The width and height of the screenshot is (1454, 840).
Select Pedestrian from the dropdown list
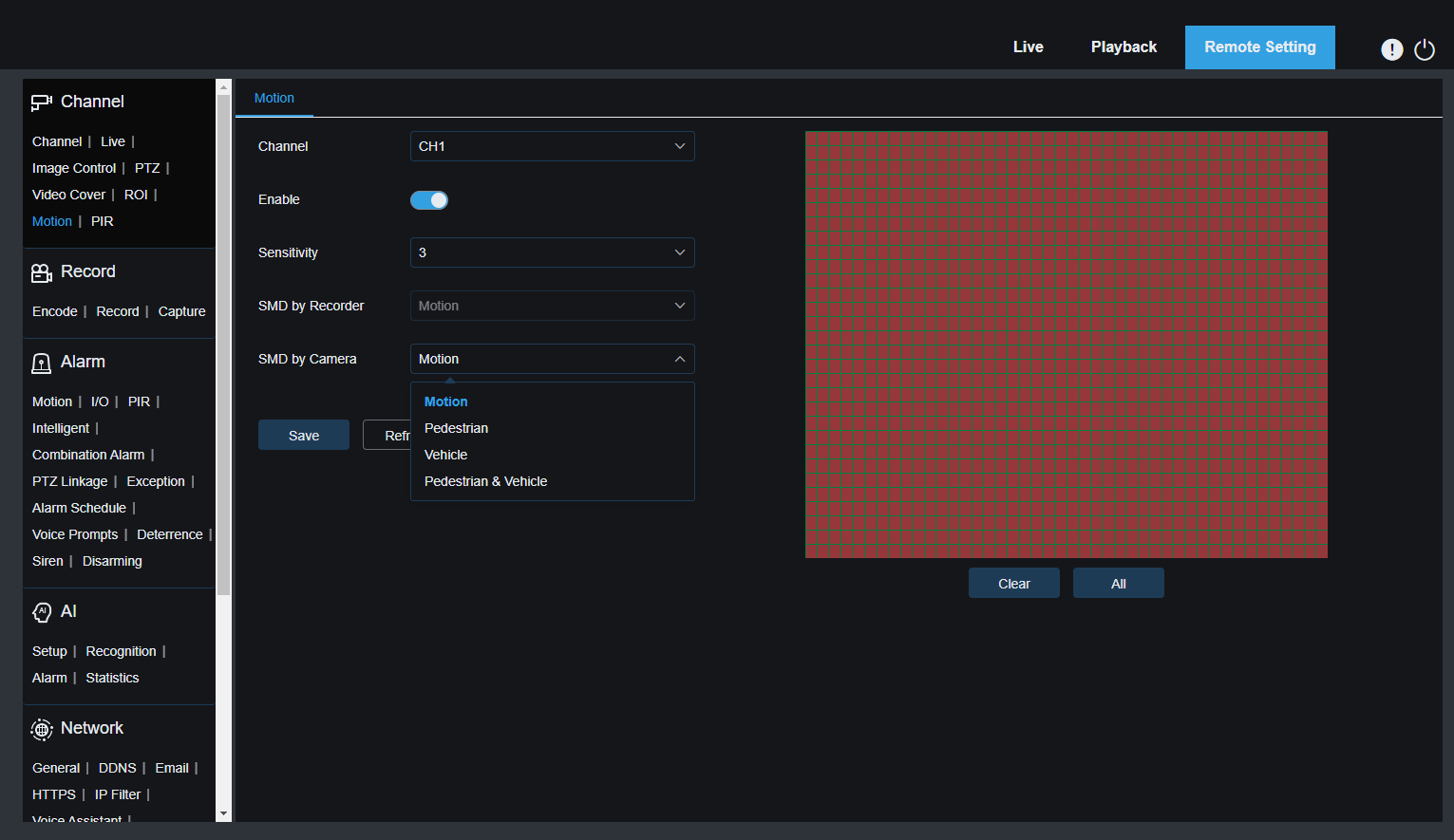pos(456,428)
